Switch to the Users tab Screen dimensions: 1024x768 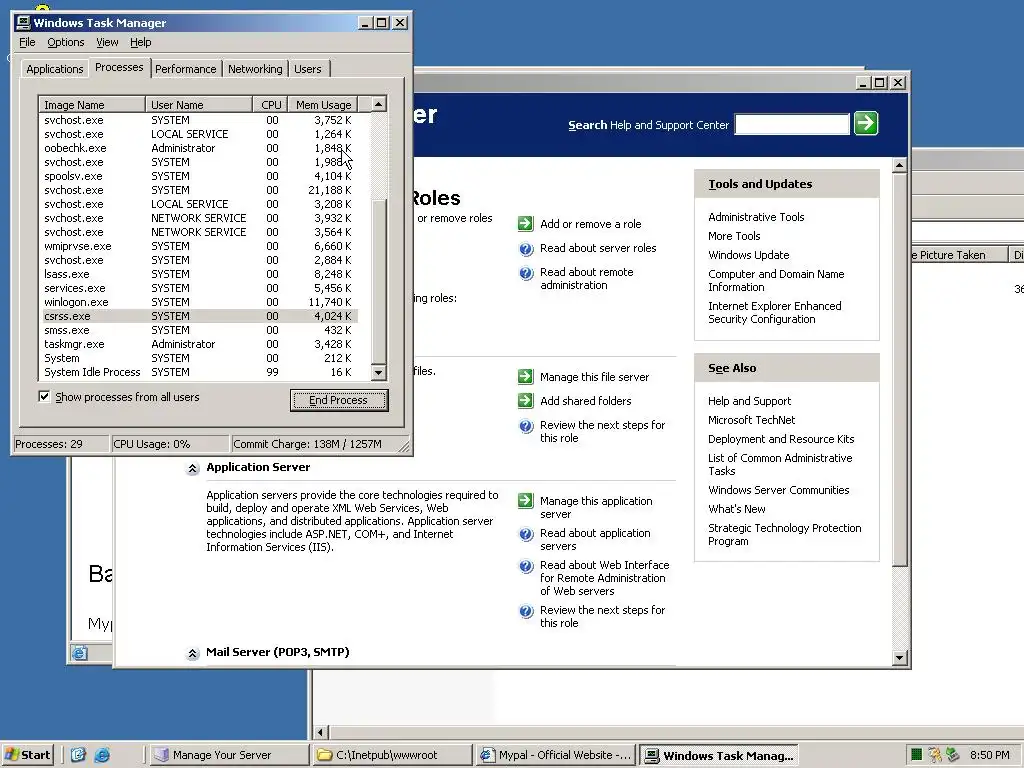pyautogui.click(x=308, y=69)
